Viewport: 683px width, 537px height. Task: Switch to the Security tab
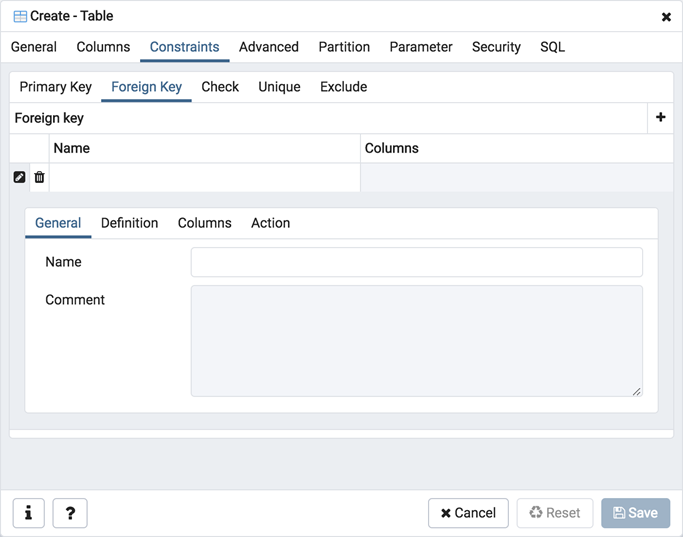[496, 47]
